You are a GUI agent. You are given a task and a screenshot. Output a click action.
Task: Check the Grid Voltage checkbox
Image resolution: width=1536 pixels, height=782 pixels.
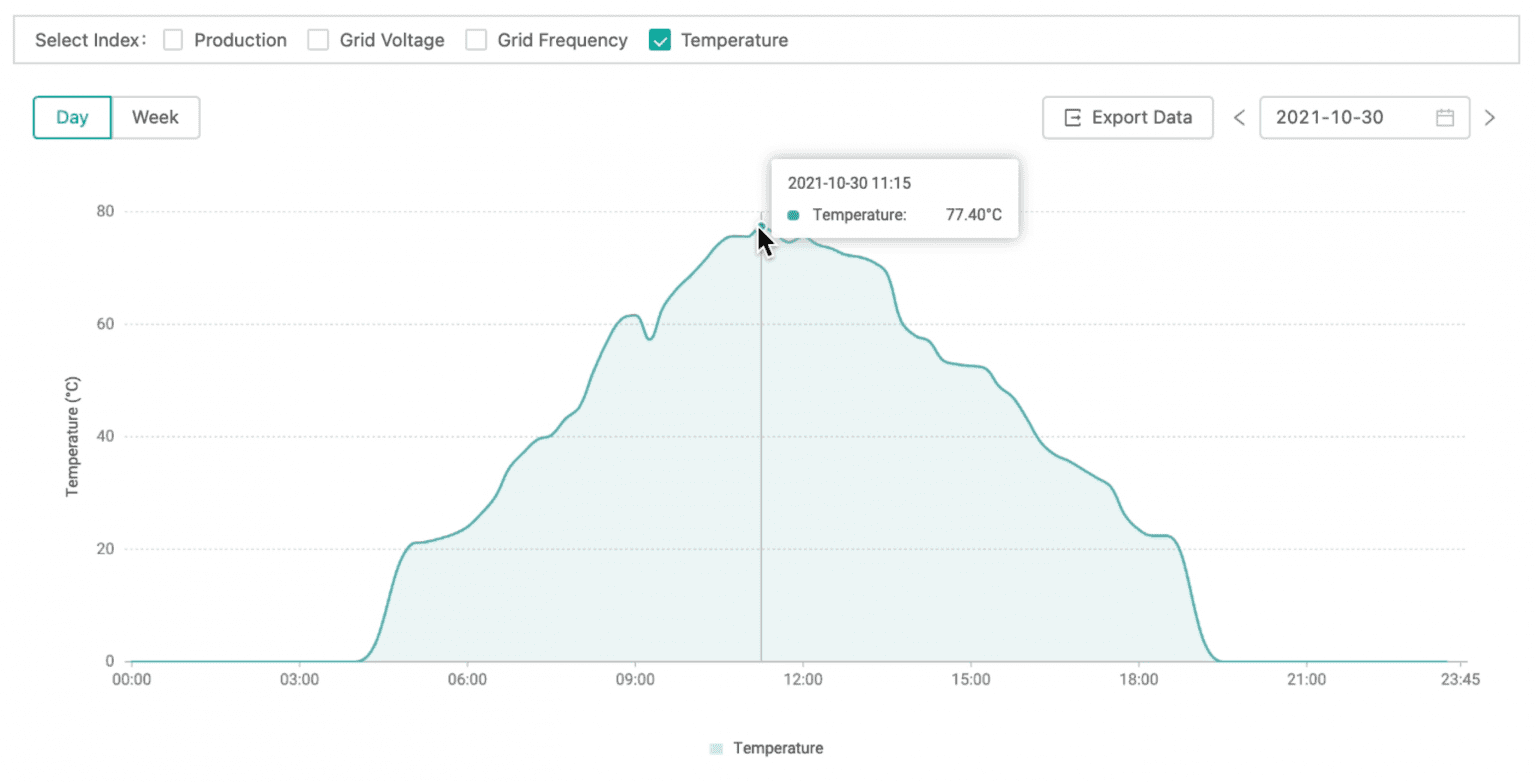(x=318, y=40)
